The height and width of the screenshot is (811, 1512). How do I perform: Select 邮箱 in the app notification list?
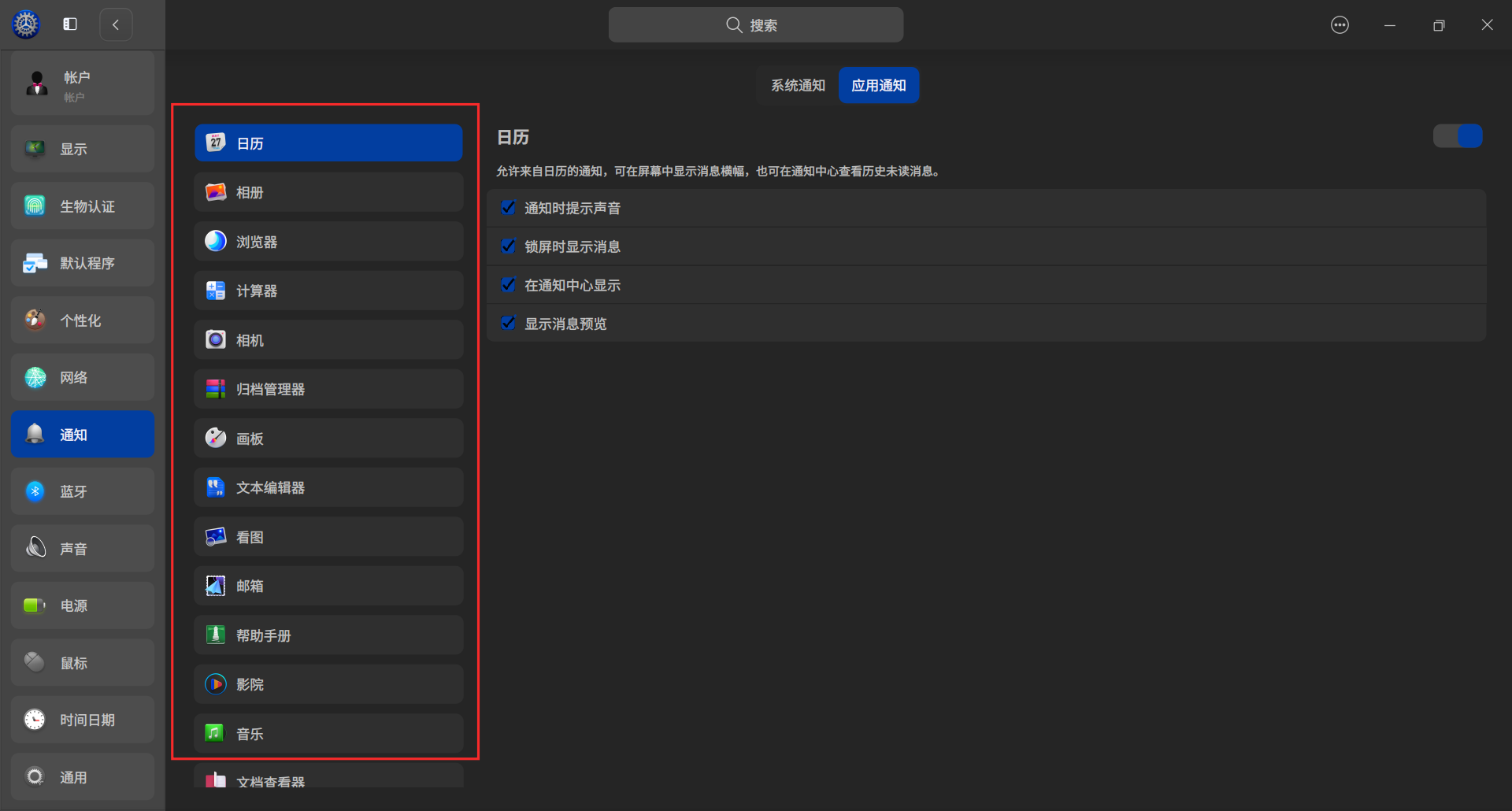328,585
